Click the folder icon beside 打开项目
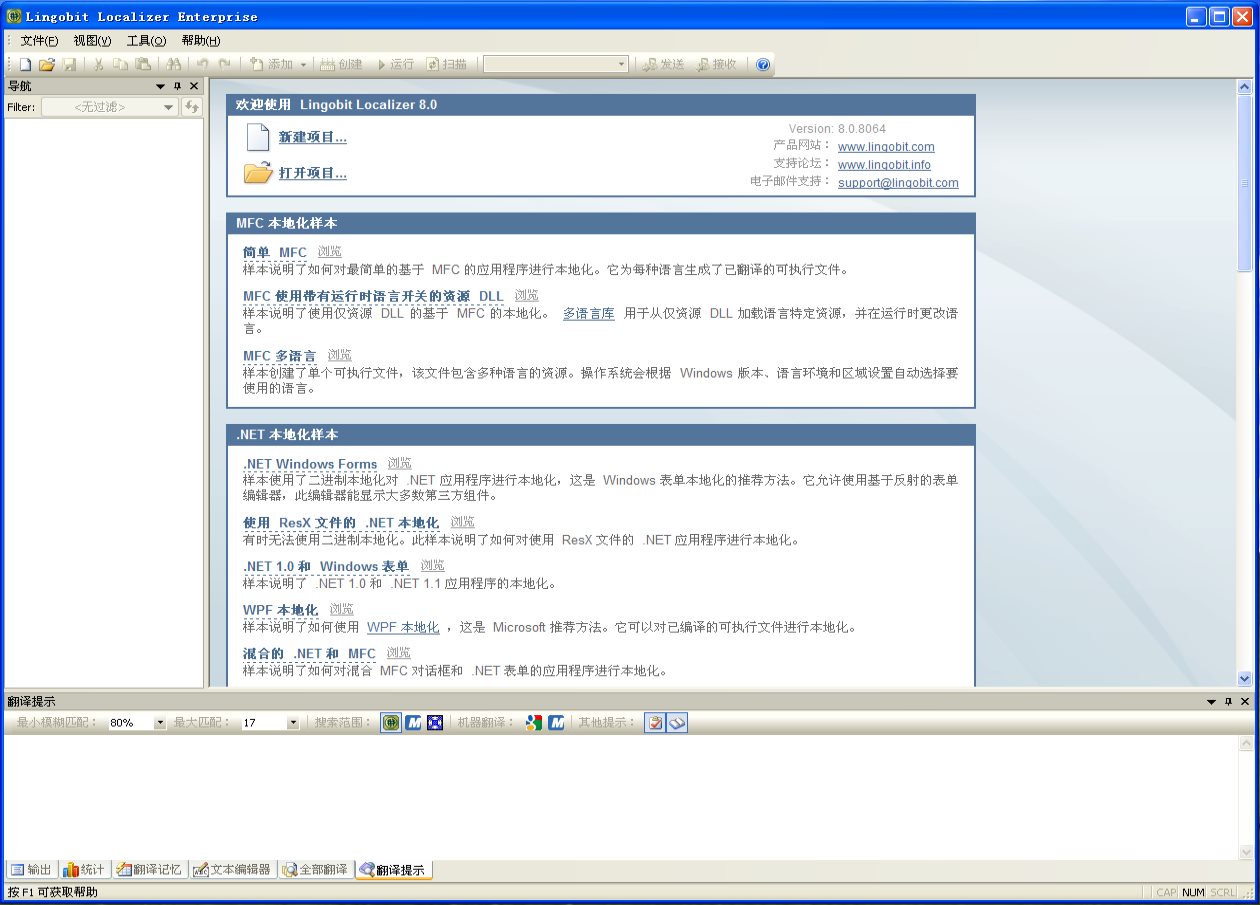The width and height of the screenshot is (1260, 905). point(258,173)
